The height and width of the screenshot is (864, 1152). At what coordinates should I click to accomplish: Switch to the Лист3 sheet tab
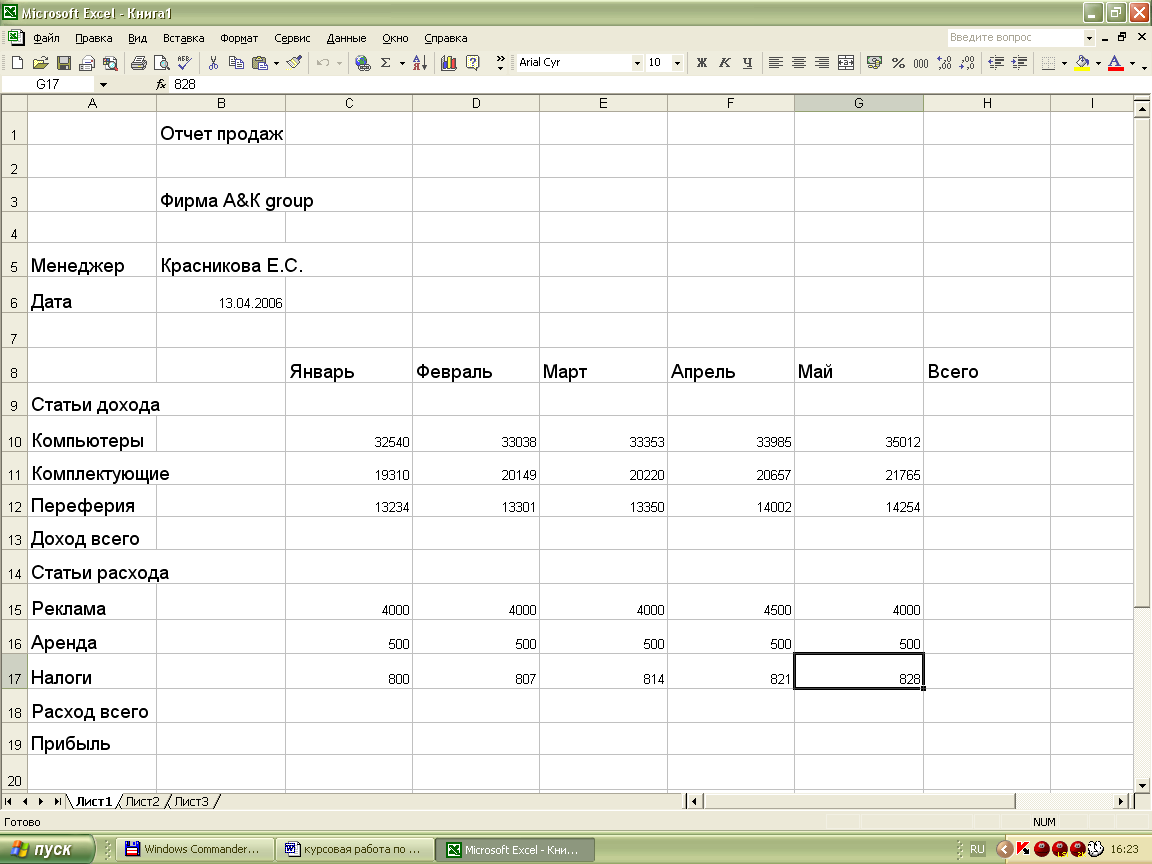click(191, 802)
